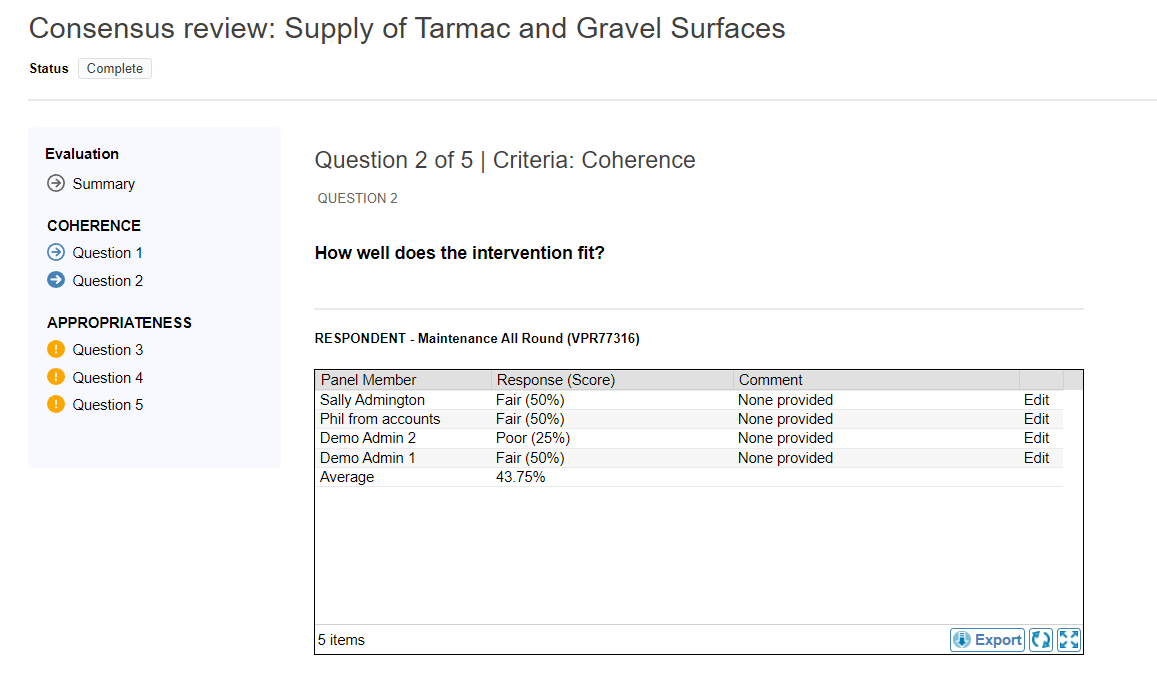Edit Sally Admington's response
Screen dimensions: 1157x674
point(1036,400)
